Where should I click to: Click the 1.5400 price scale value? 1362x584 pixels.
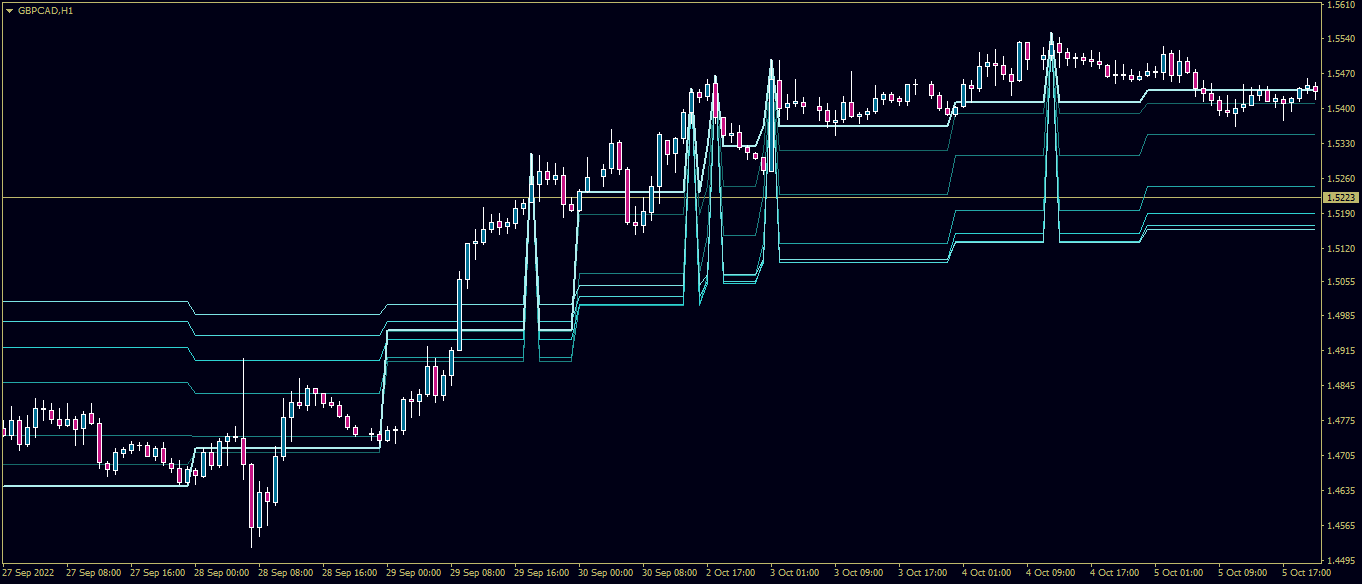point(1340,109)
